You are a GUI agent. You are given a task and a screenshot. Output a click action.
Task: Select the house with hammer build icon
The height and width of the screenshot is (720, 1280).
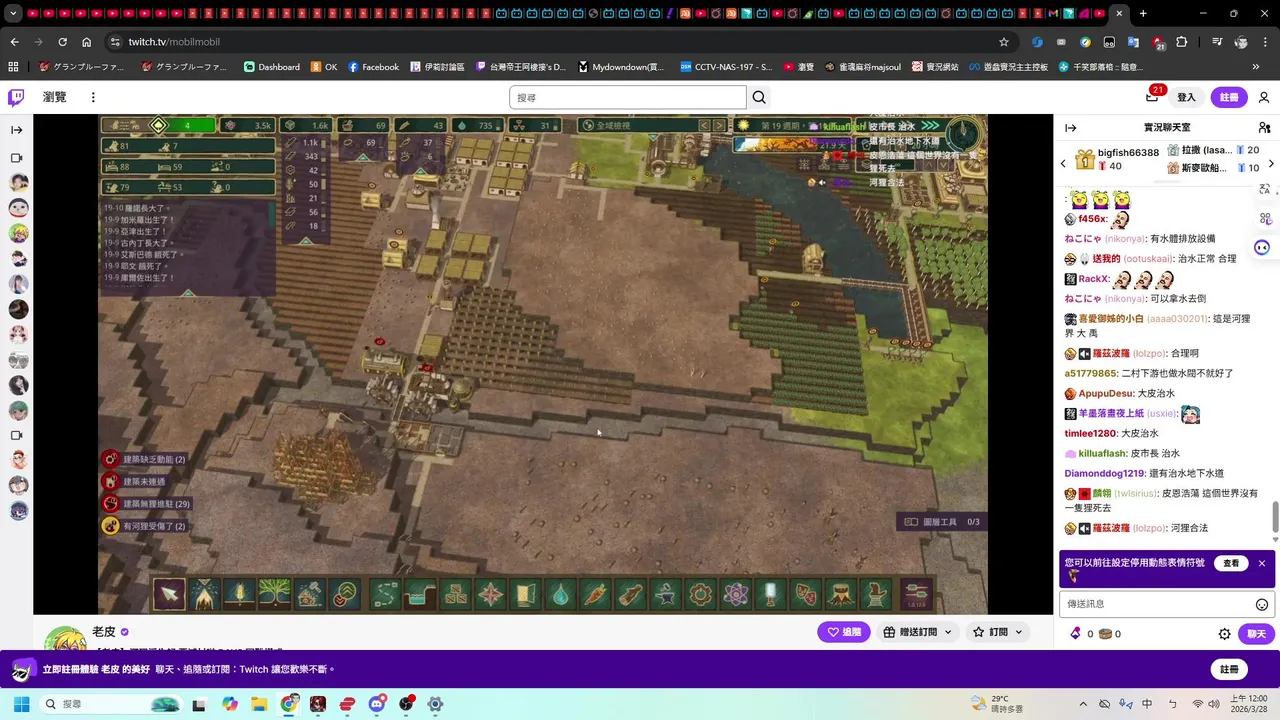click(309, 594)
